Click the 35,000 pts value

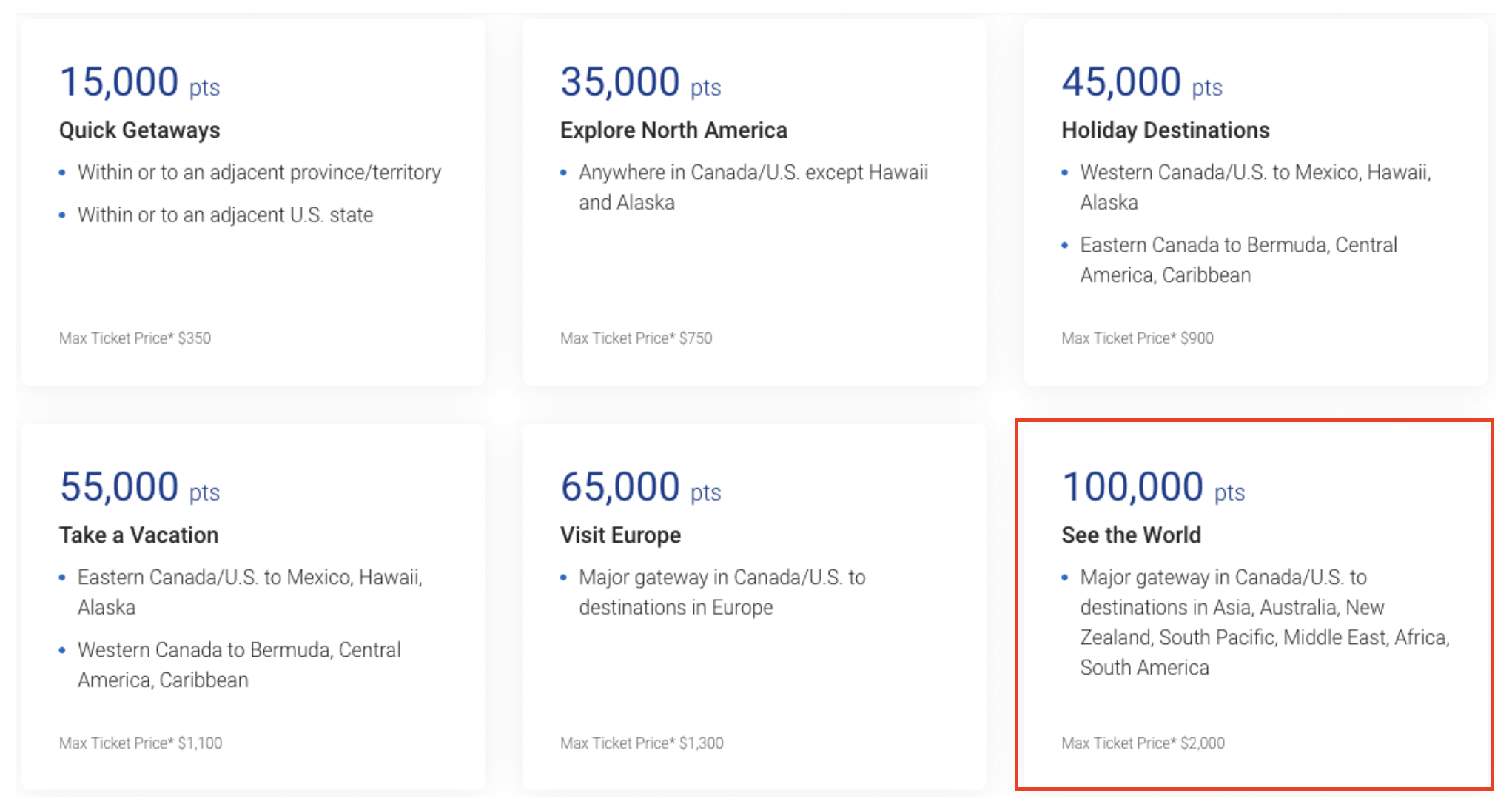pos(640,82)
